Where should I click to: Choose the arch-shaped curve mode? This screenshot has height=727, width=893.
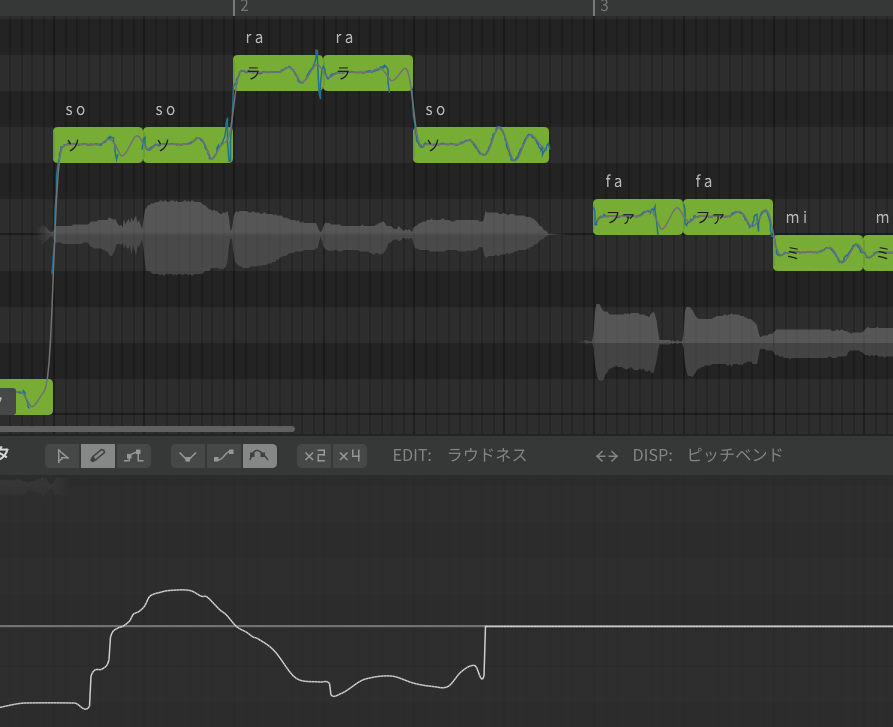click(260, 456)
